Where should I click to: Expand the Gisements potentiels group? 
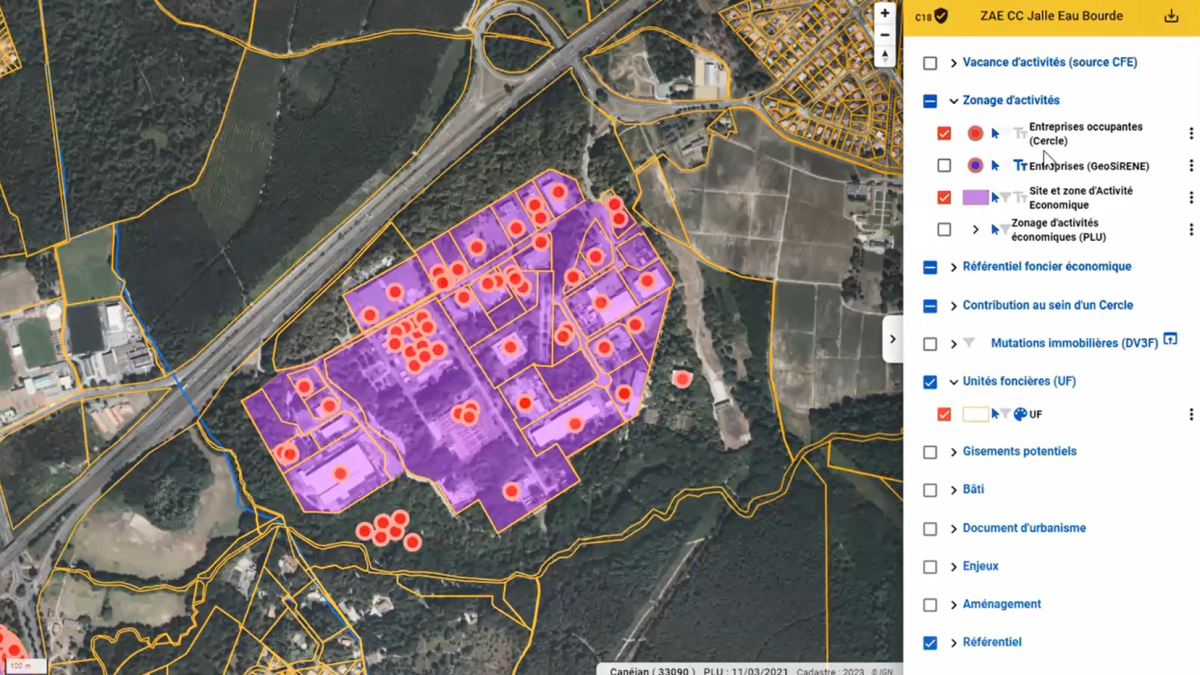pos(953,452)
